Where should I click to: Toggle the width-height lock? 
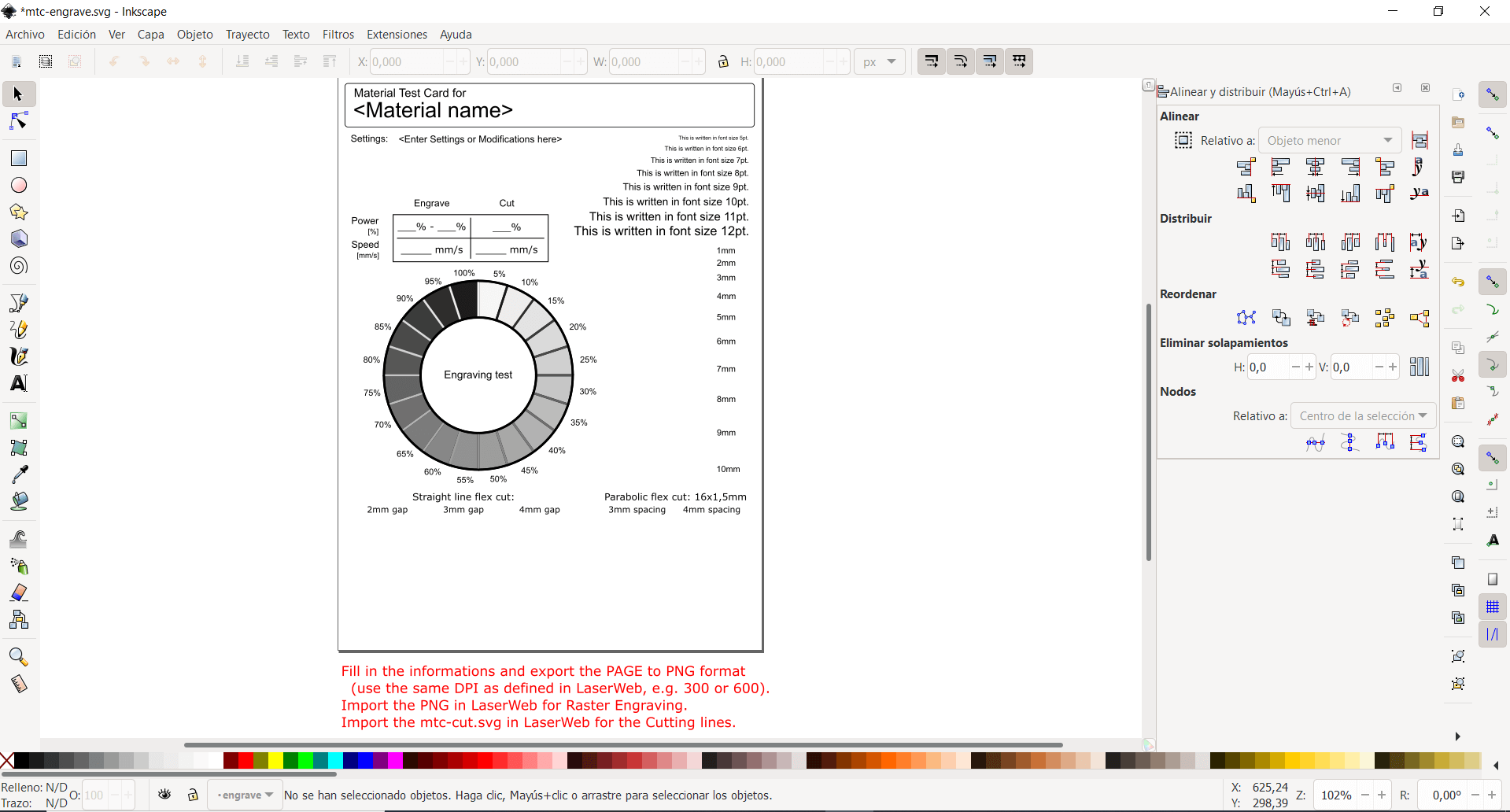723,61
